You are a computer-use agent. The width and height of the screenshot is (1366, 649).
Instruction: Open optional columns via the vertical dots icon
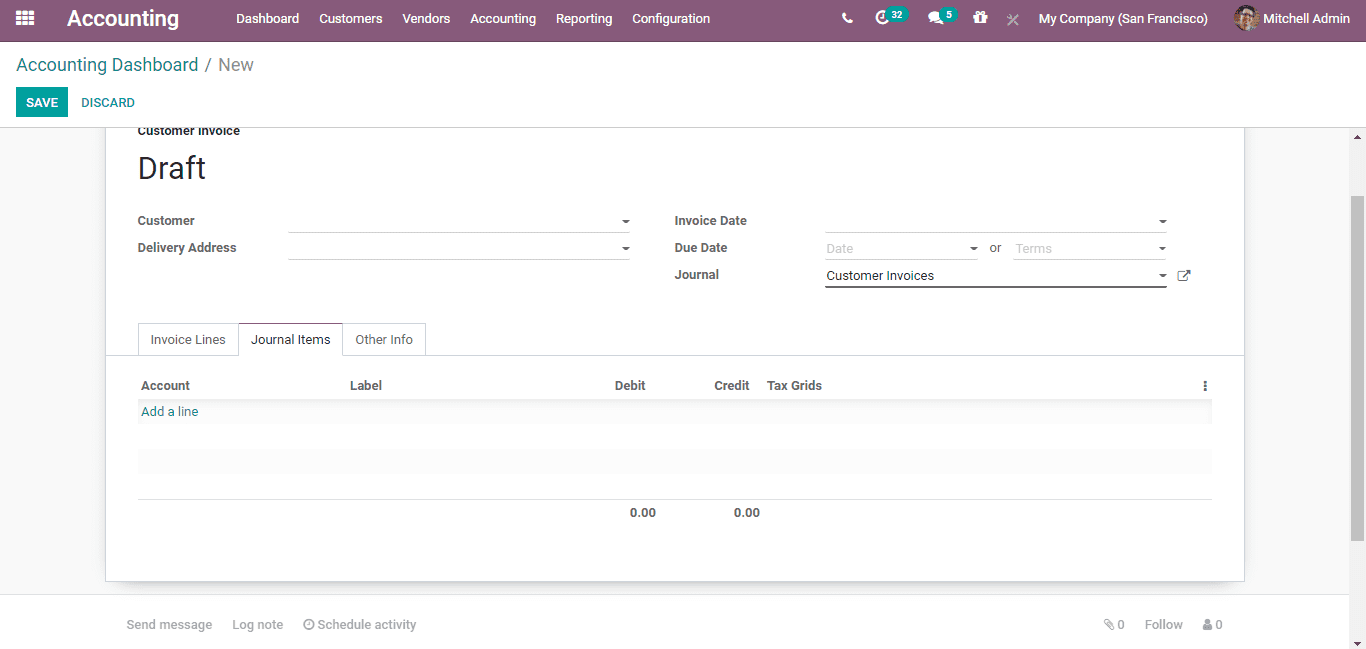[x=1204, y=385]
